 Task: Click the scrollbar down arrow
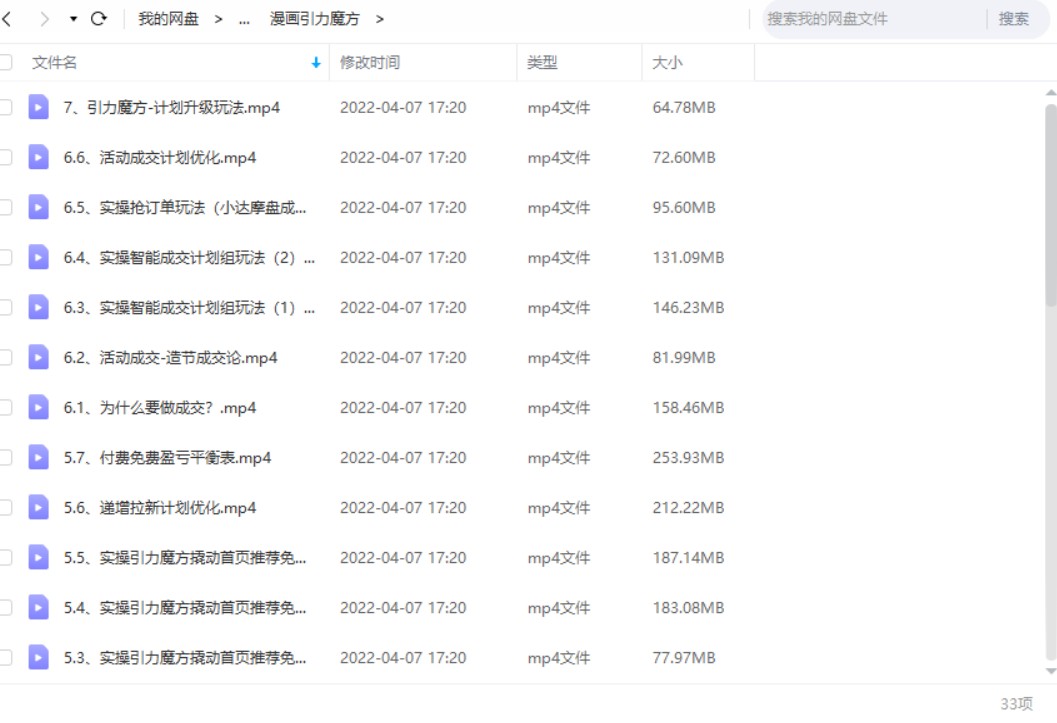coord(1051,670)
